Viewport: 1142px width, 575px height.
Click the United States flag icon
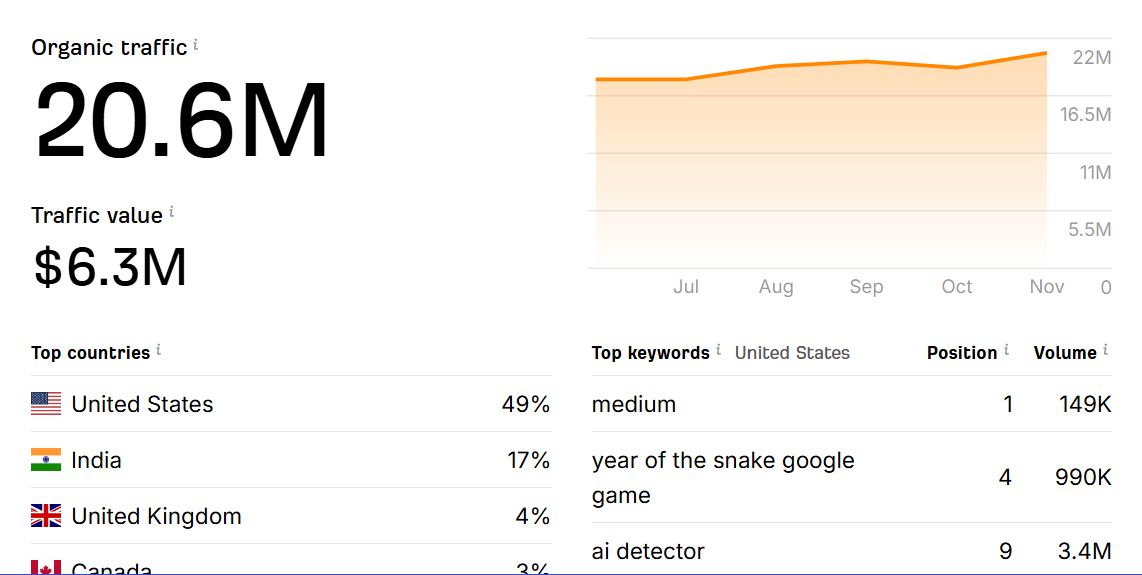click(46, 404)
